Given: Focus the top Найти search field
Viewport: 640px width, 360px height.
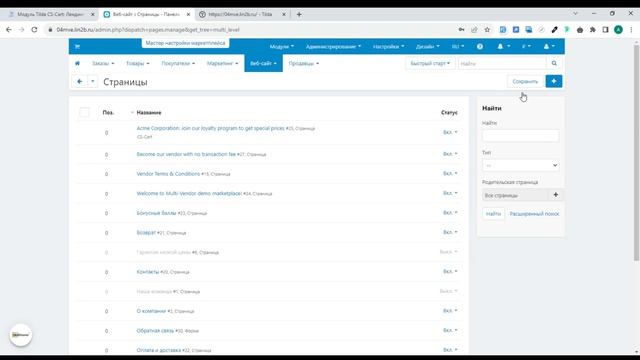Looking at the screenshot, I should [502, 63].
